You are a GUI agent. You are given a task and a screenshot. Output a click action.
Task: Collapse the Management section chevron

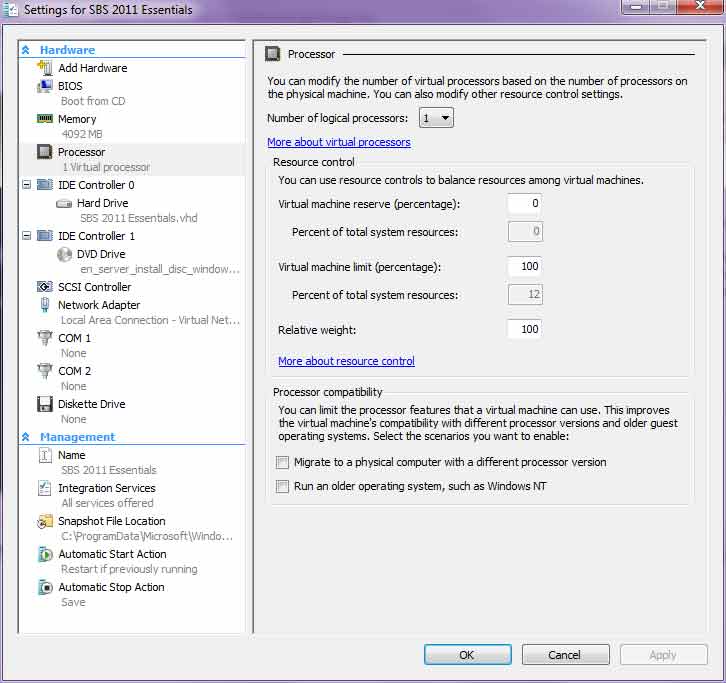click(x=26, y=437)
